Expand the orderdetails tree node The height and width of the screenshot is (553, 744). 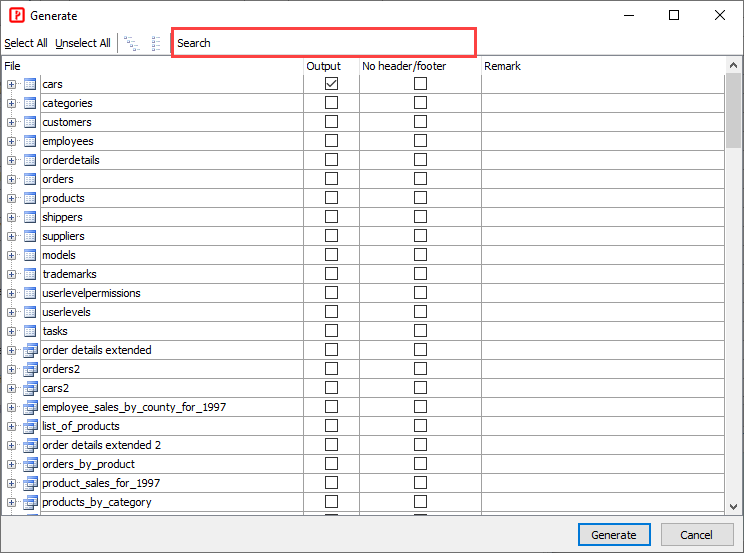tap(12, 160)
